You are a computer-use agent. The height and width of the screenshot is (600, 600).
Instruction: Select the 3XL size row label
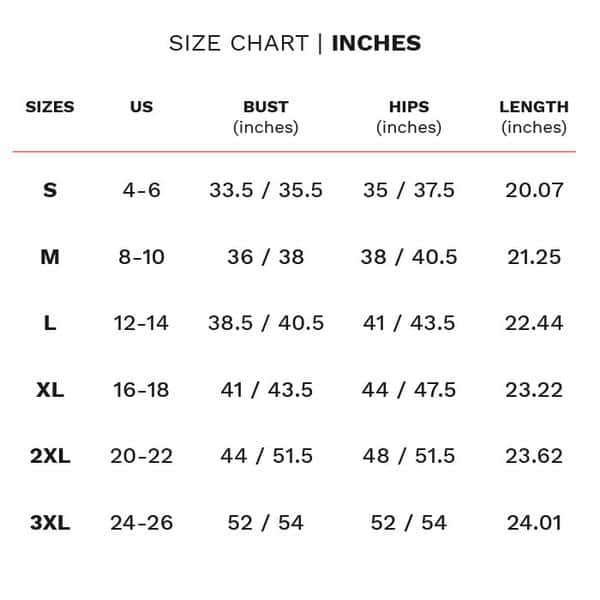coord(50,523)
